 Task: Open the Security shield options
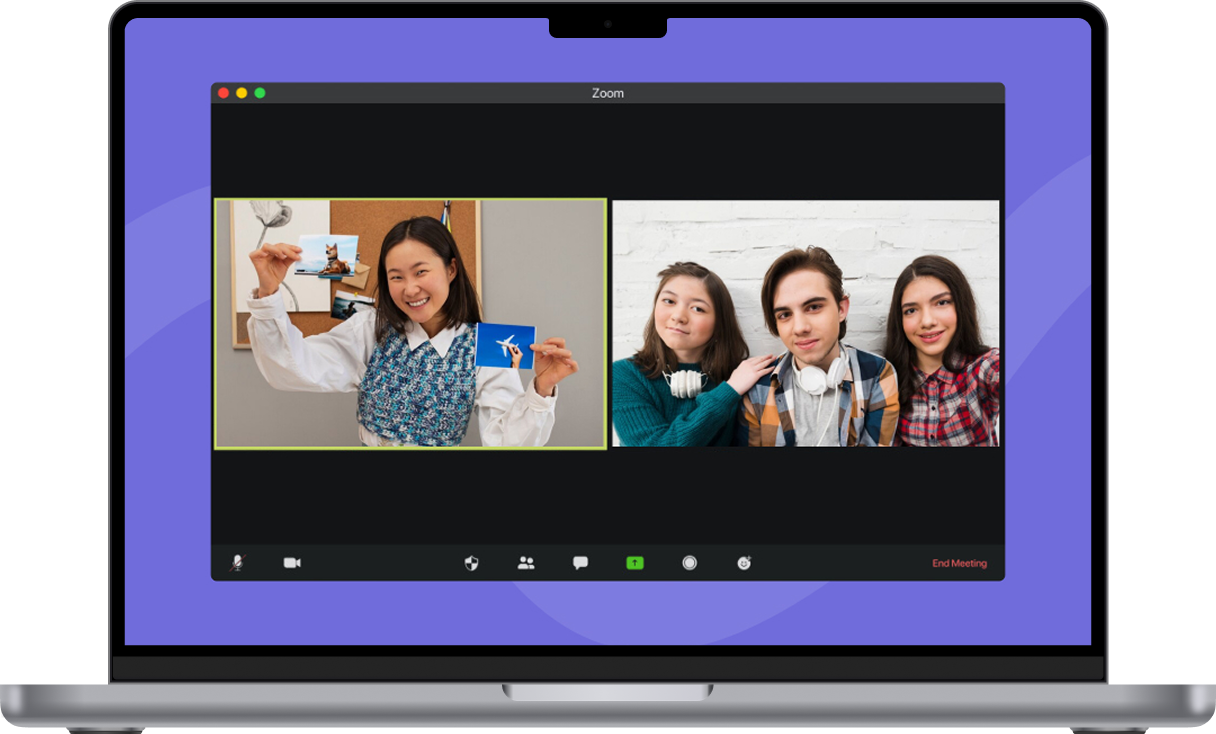tap(471, 563)
